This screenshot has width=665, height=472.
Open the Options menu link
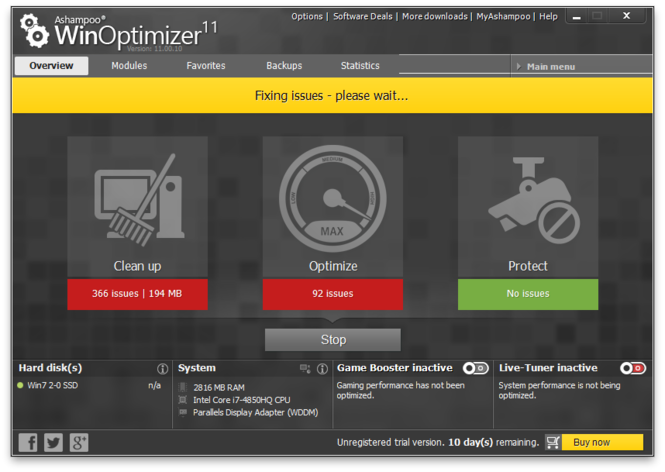307,17
